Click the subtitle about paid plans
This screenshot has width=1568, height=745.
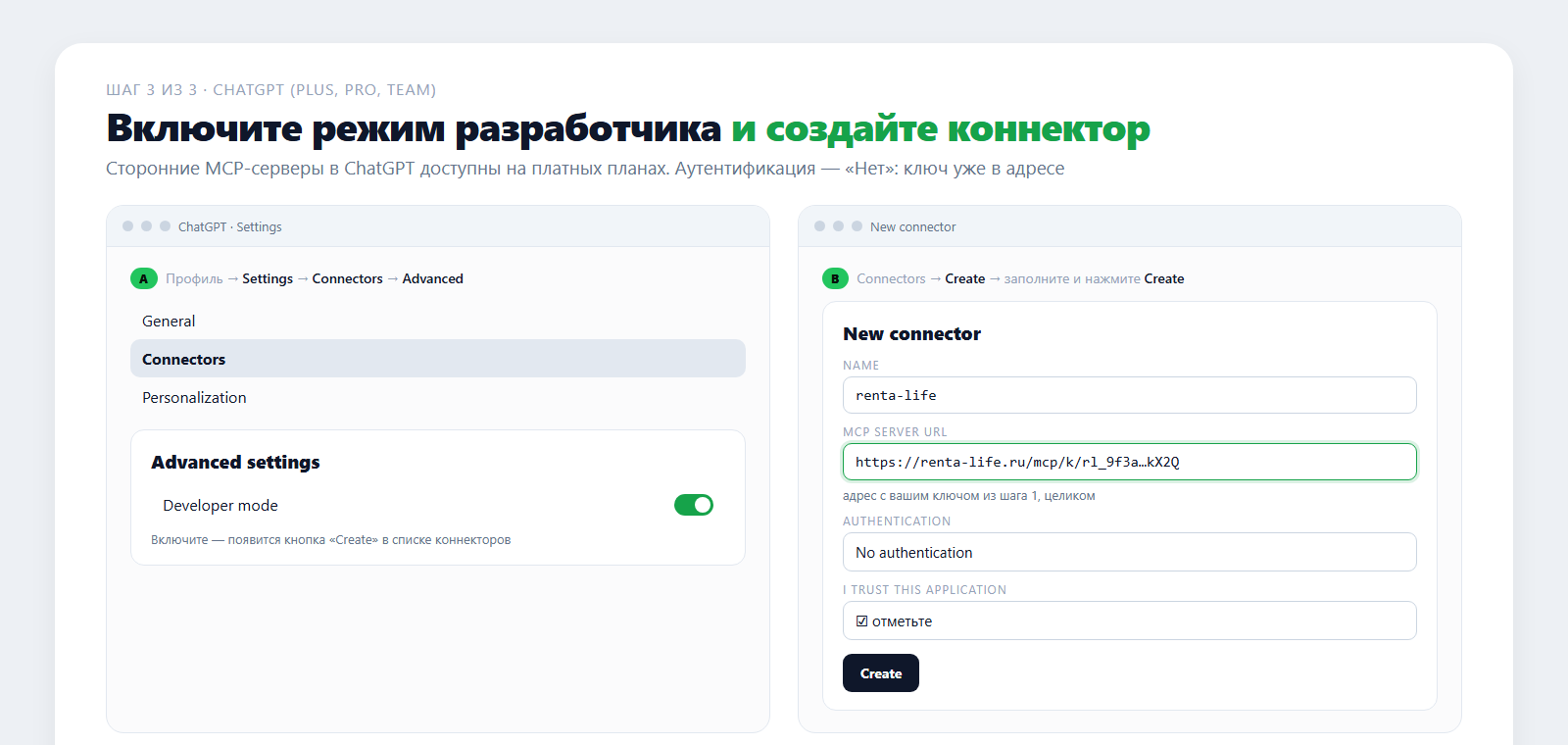click(x=585, y=169)
